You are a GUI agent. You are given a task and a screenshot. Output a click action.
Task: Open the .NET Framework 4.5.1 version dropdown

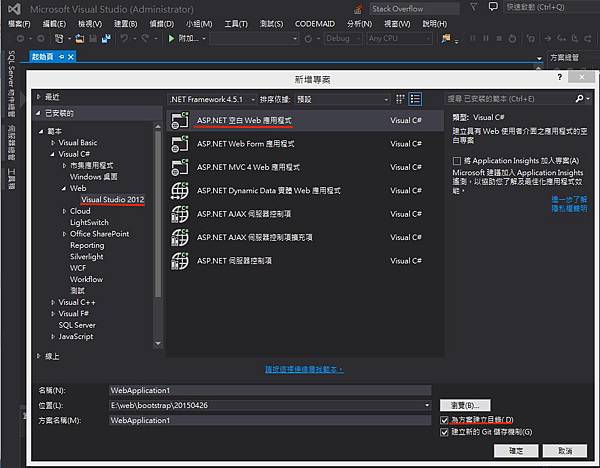[212, 99]
